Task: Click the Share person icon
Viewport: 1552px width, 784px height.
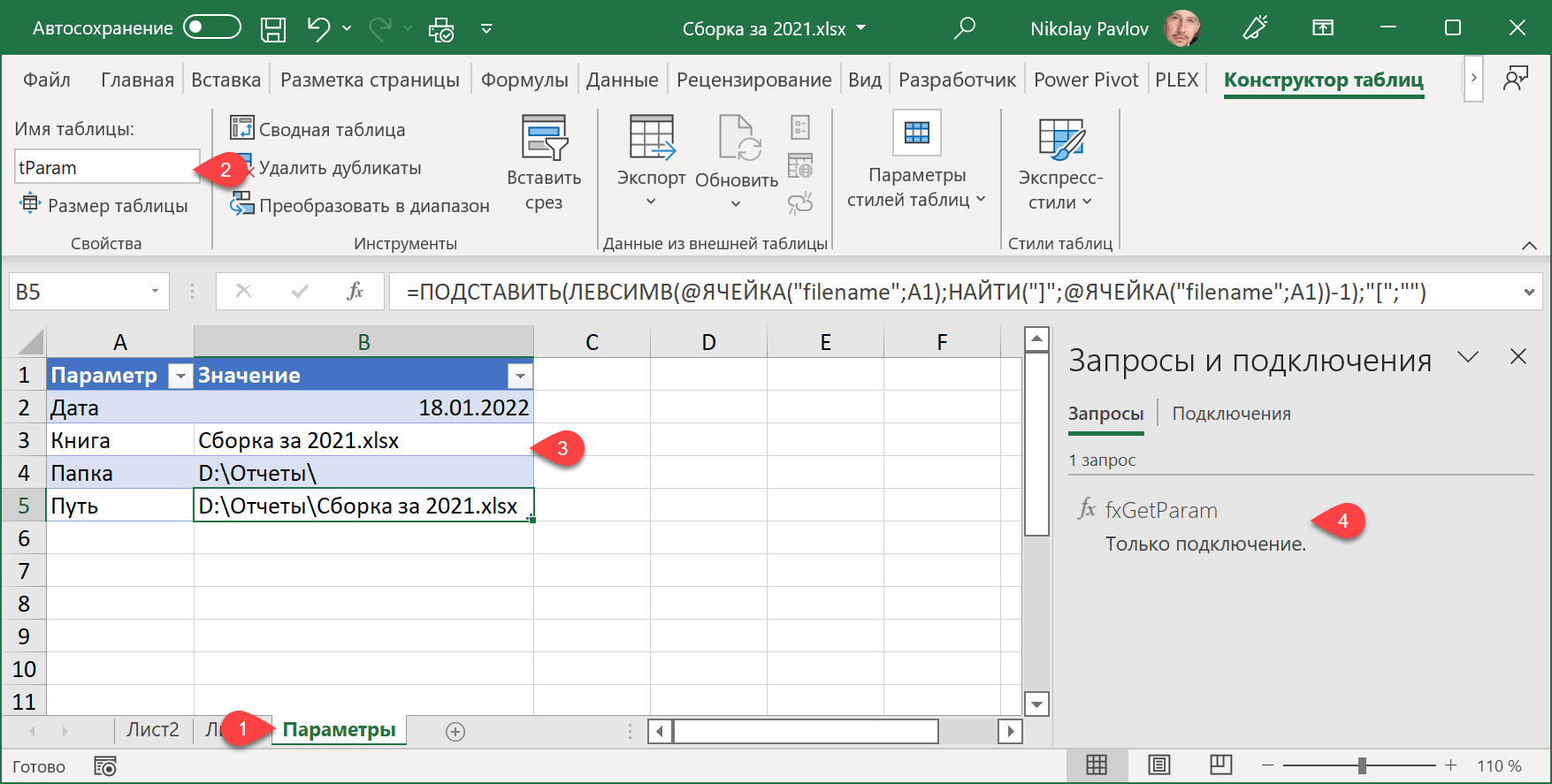Action: (1516, 79)
